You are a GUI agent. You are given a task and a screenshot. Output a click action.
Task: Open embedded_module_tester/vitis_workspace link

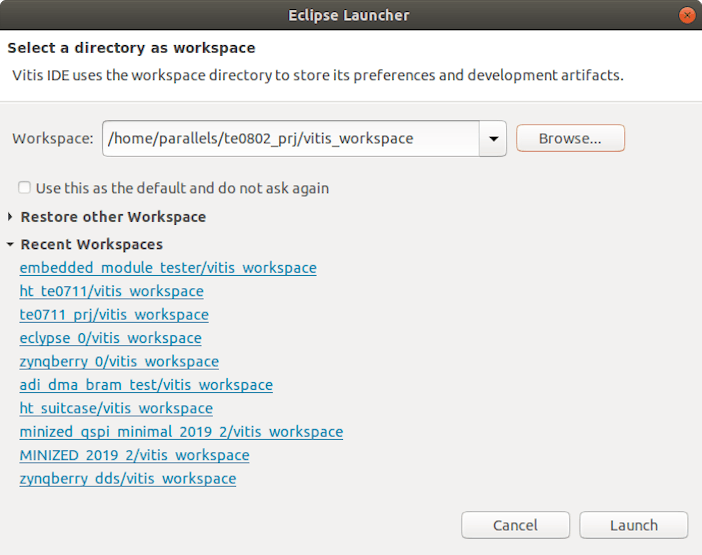coord(168,268)
